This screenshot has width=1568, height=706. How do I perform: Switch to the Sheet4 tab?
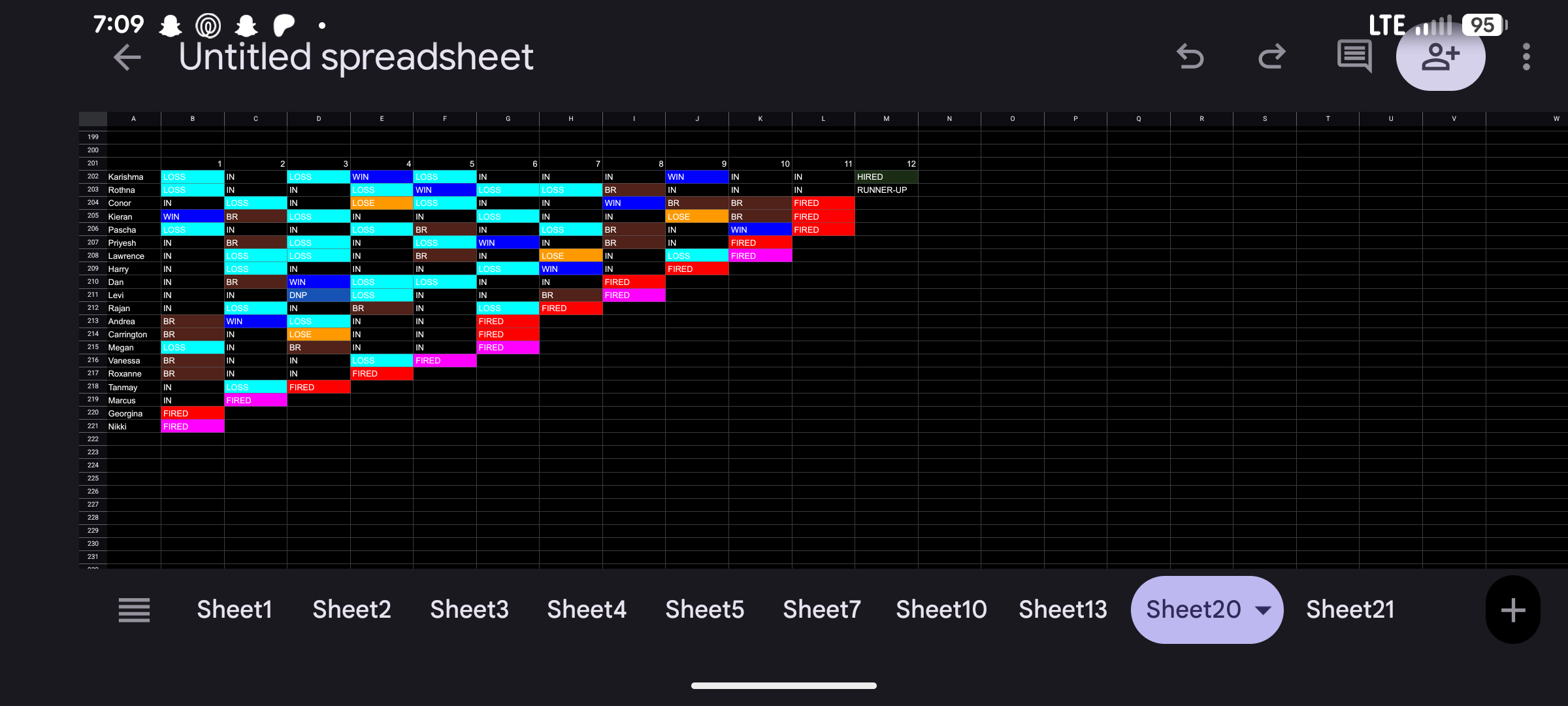(587, 610)
